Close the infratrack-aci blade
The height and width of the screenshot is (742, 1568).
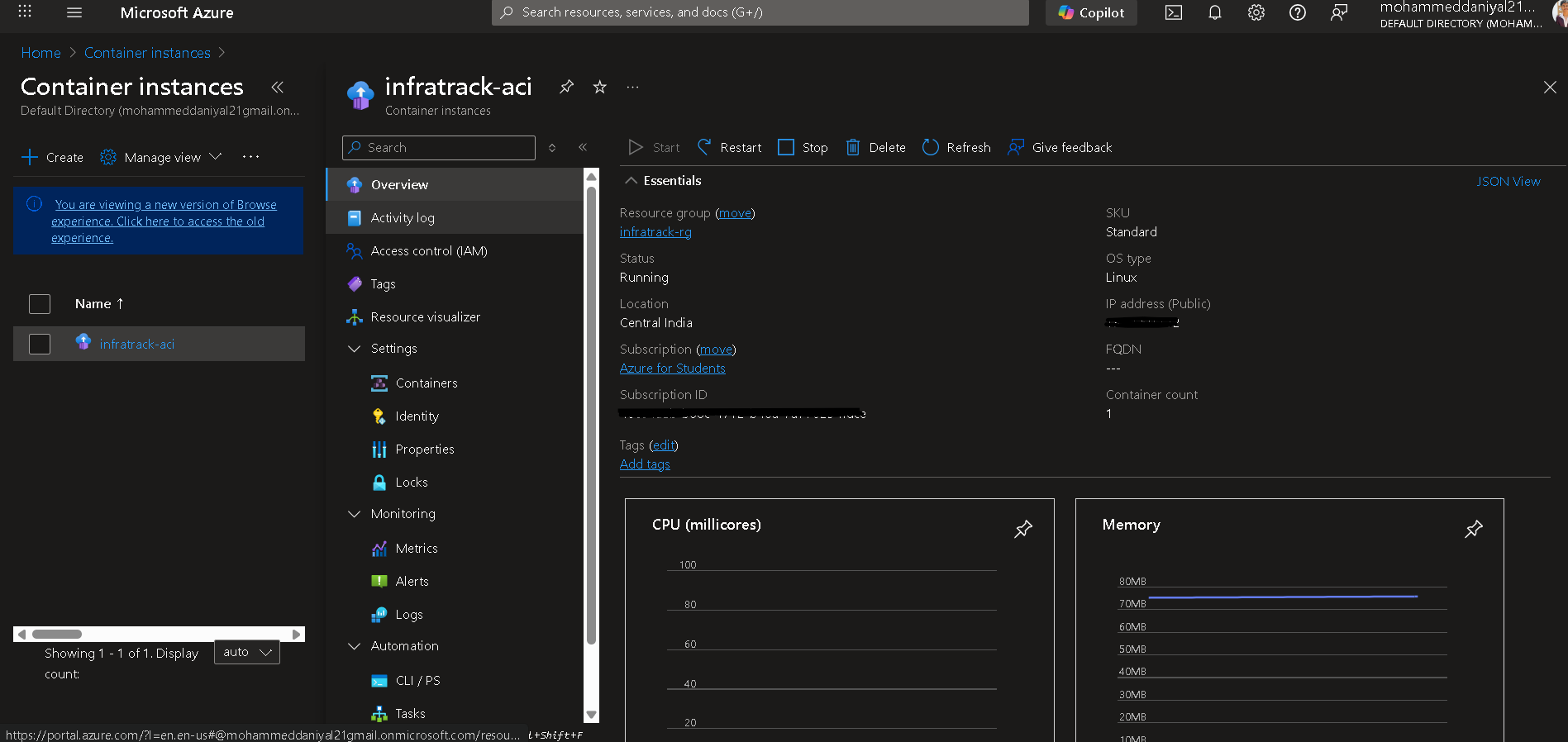tap(1550, 87)
